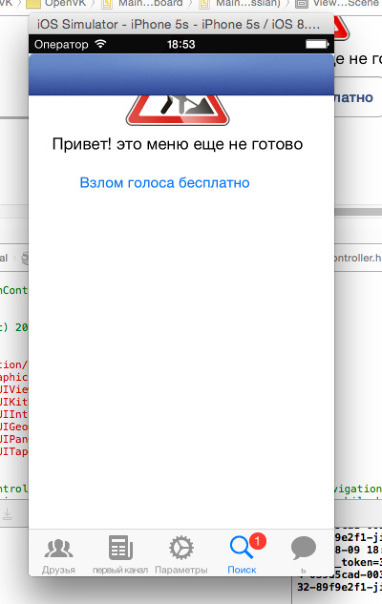The width and height of the screenshot is (382, 604).
Task: Open the speech bubble messages tab
Action: [303, 553]
